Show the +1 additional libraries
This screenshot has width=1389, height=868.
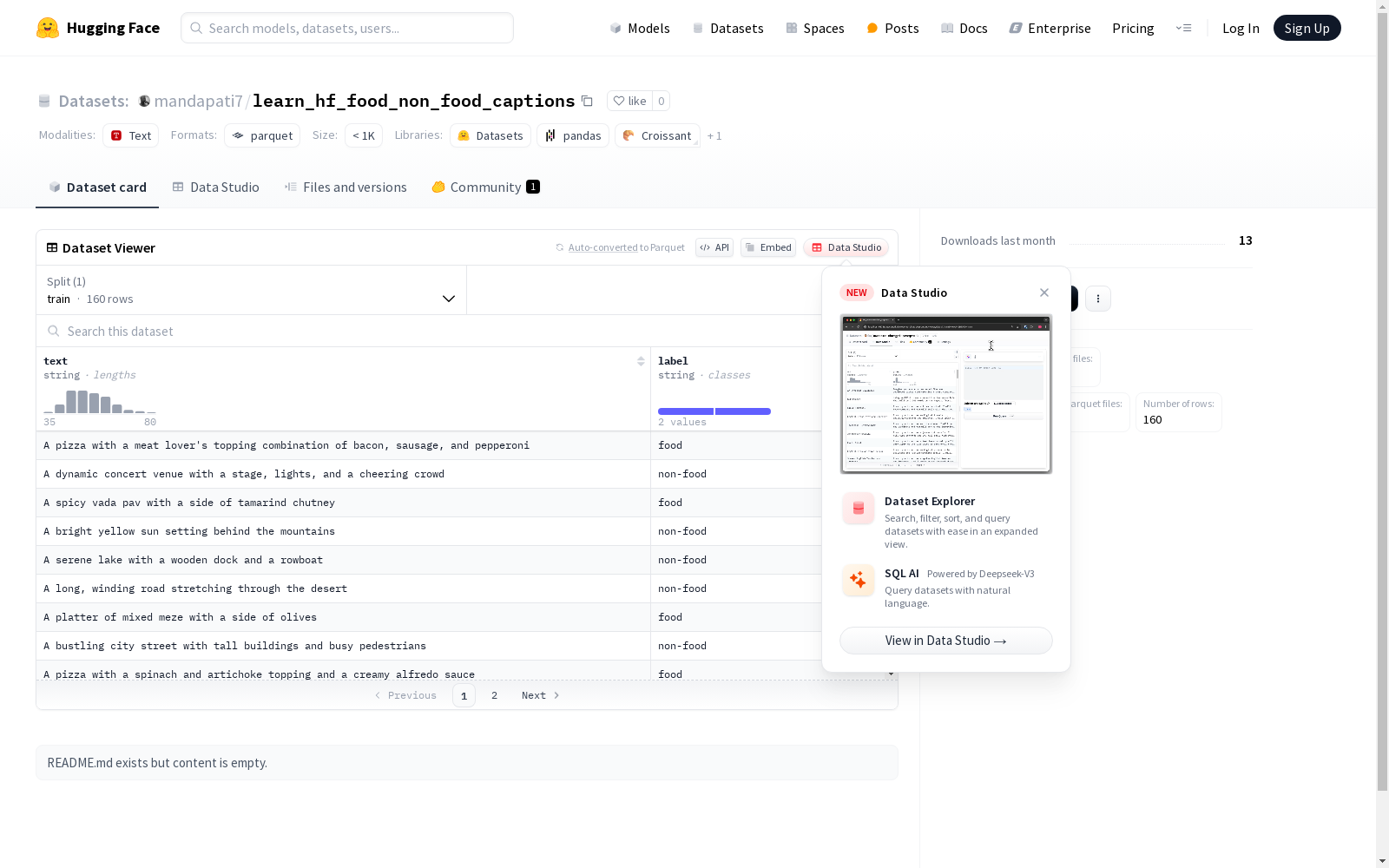click(x=714, y=135)
